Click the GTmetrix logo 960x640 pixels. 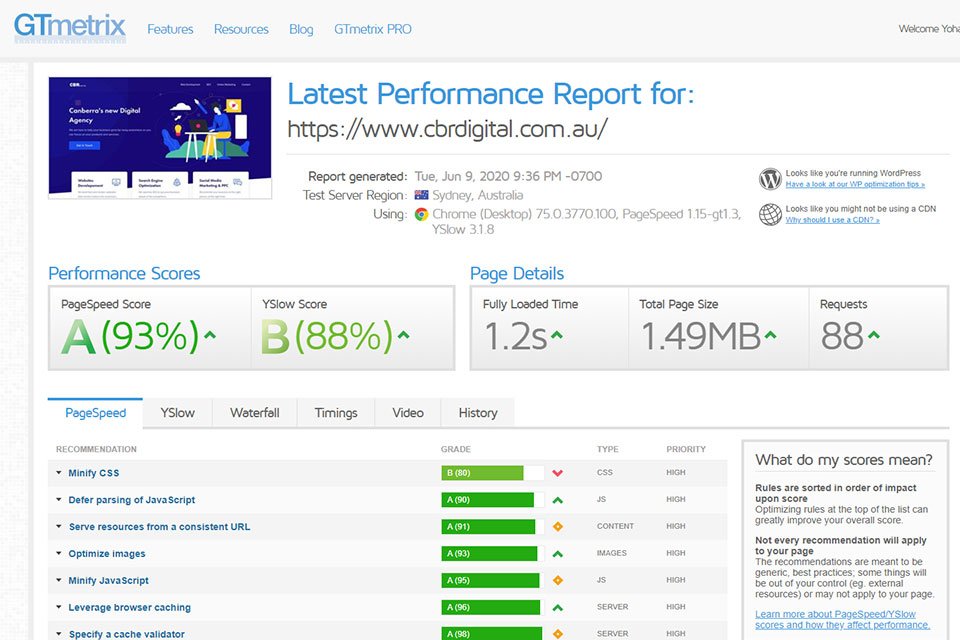point(70,26)
